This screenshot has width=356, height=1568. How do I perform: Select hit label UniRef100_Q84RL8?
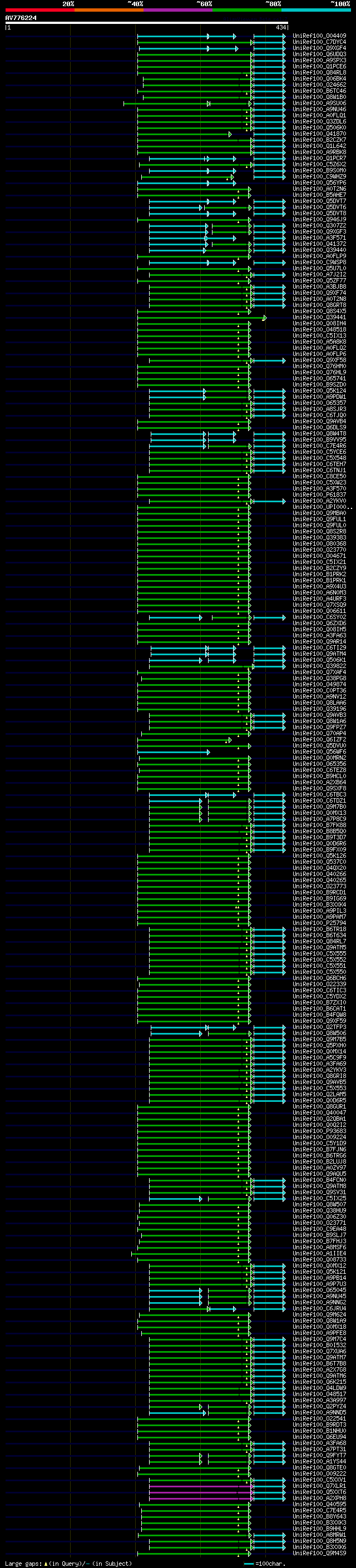[319, 72]
